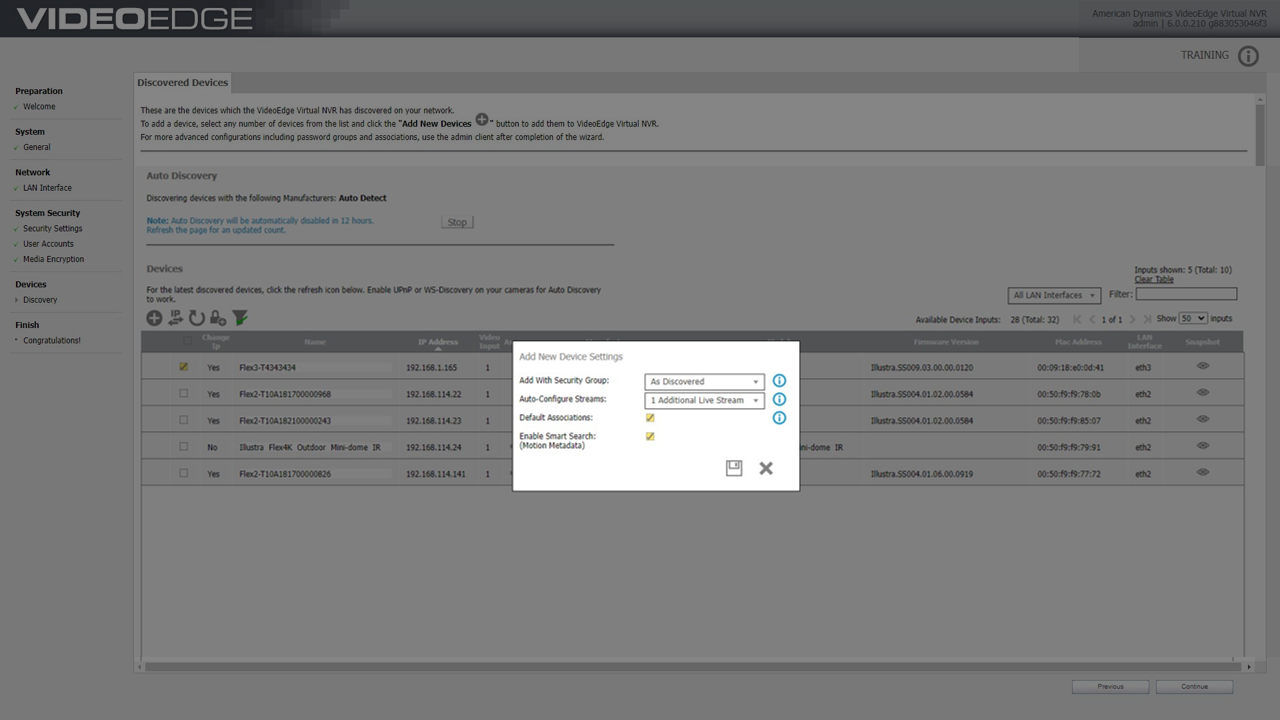The image size is (1280, 720).
Task: Click the Change IP toolbar icon
Action: [175, 318]
